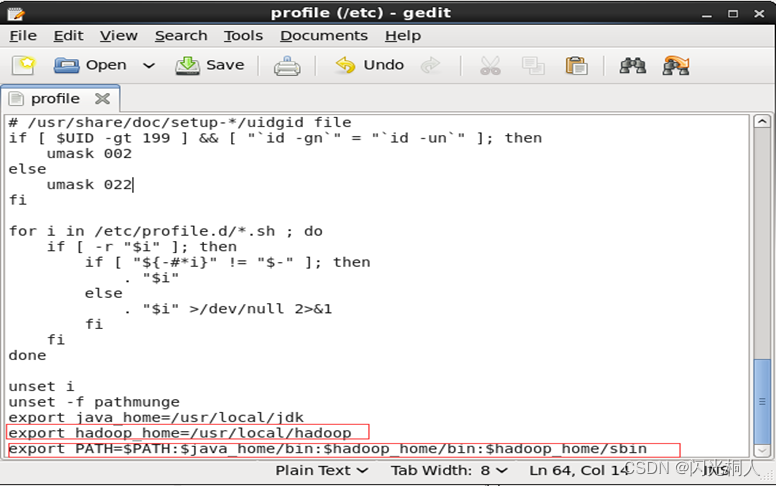
Task: Click the 'unset i' line
Action: 41,386
